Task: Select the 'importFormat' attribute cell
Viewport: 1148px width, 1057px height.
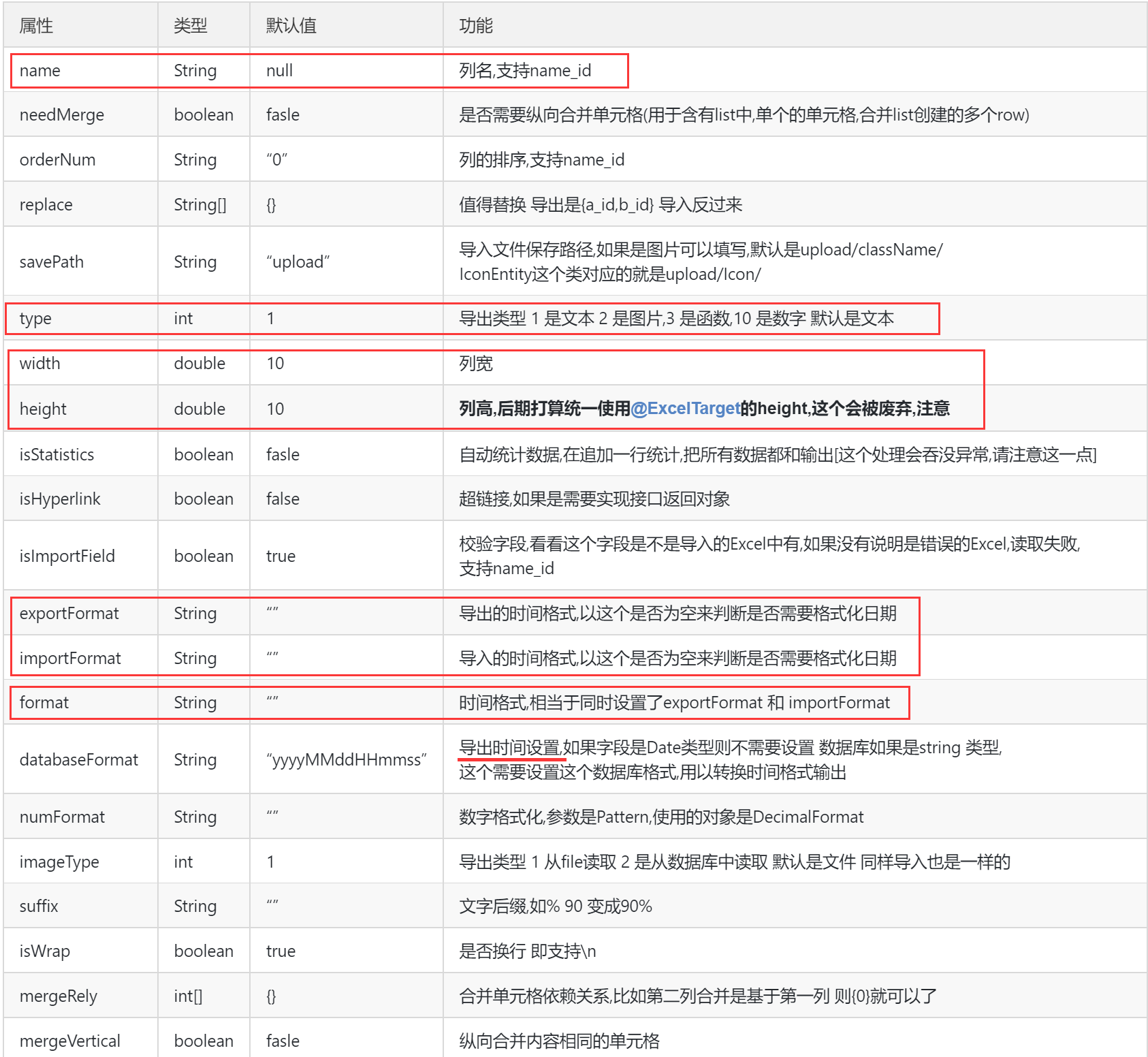Action: coord(80,658)
